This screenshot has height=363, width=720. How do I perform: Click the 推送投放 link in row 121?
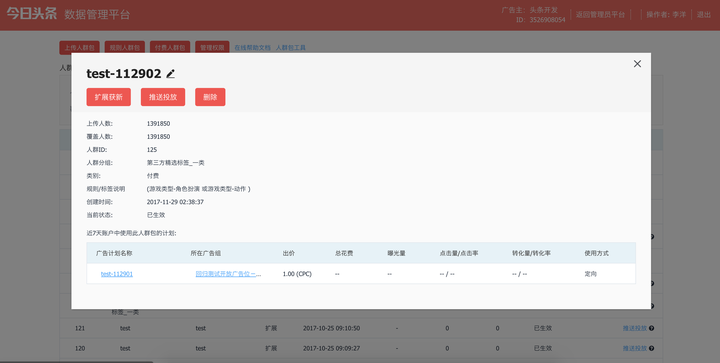point(635,328)
